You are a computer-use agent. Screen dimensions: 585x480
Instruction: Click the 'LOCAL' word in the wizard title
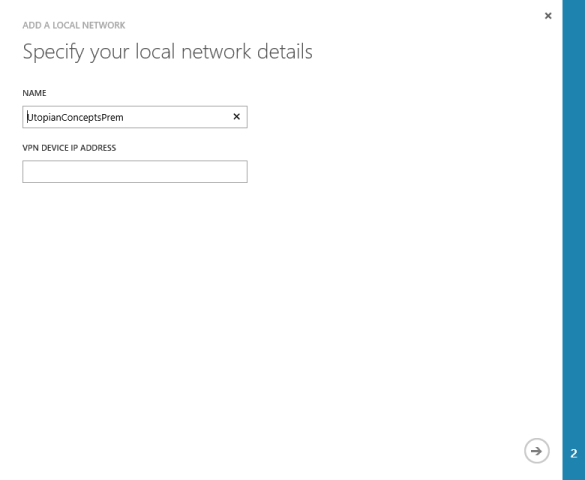(x=66, y=25)
